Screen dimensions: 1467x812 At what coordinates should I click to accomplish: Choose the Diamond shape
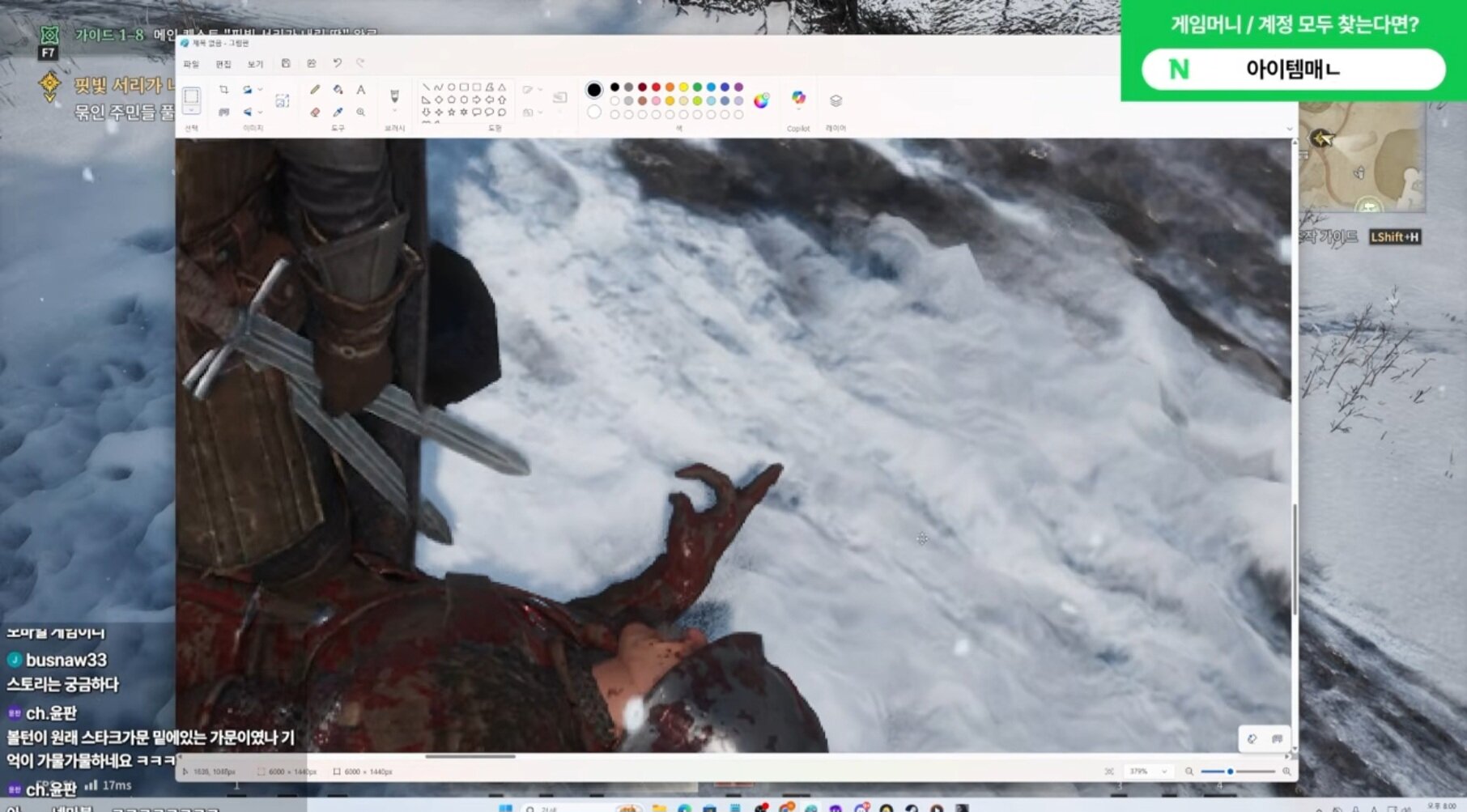[x=439, y=100]
